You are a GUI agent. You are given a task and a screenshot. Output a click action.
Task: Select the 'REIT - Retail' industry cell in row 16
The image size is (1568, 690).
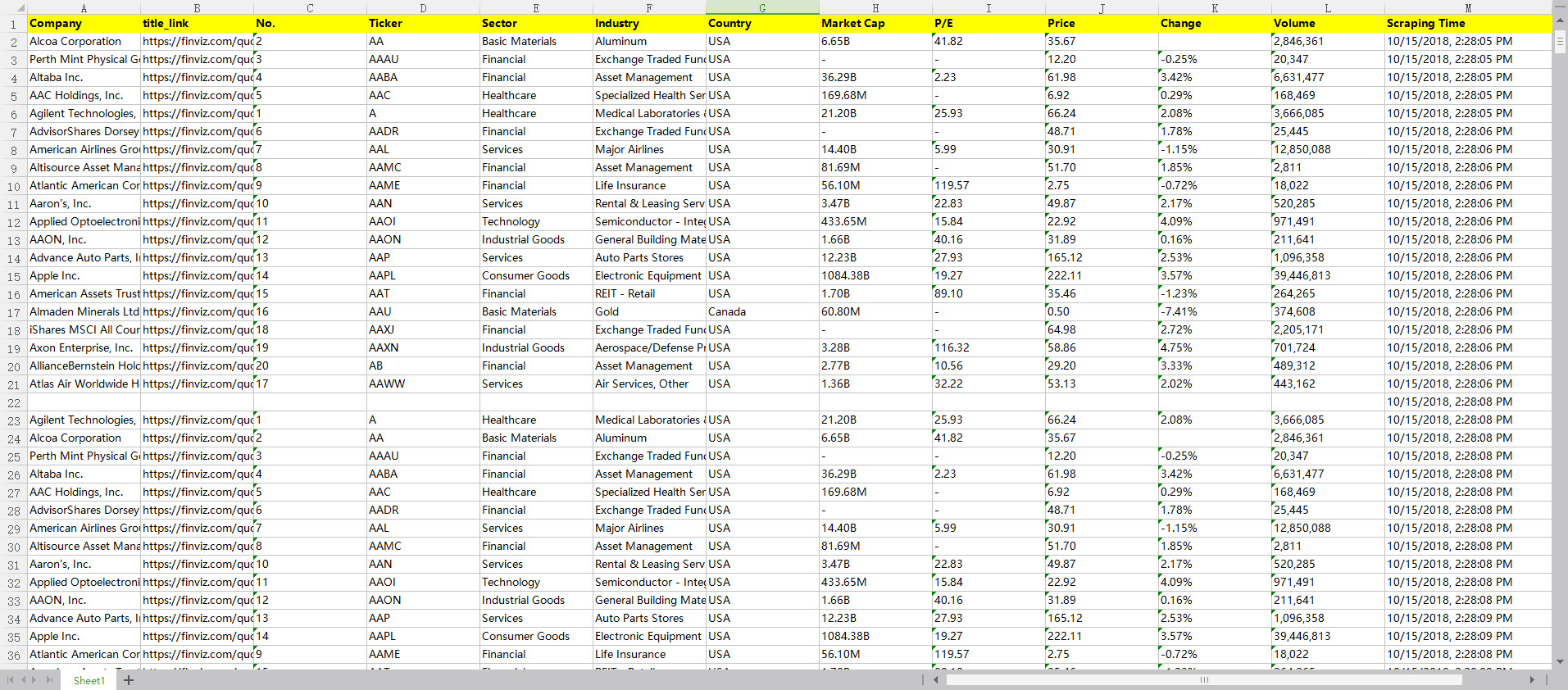[x=649, y=294]
